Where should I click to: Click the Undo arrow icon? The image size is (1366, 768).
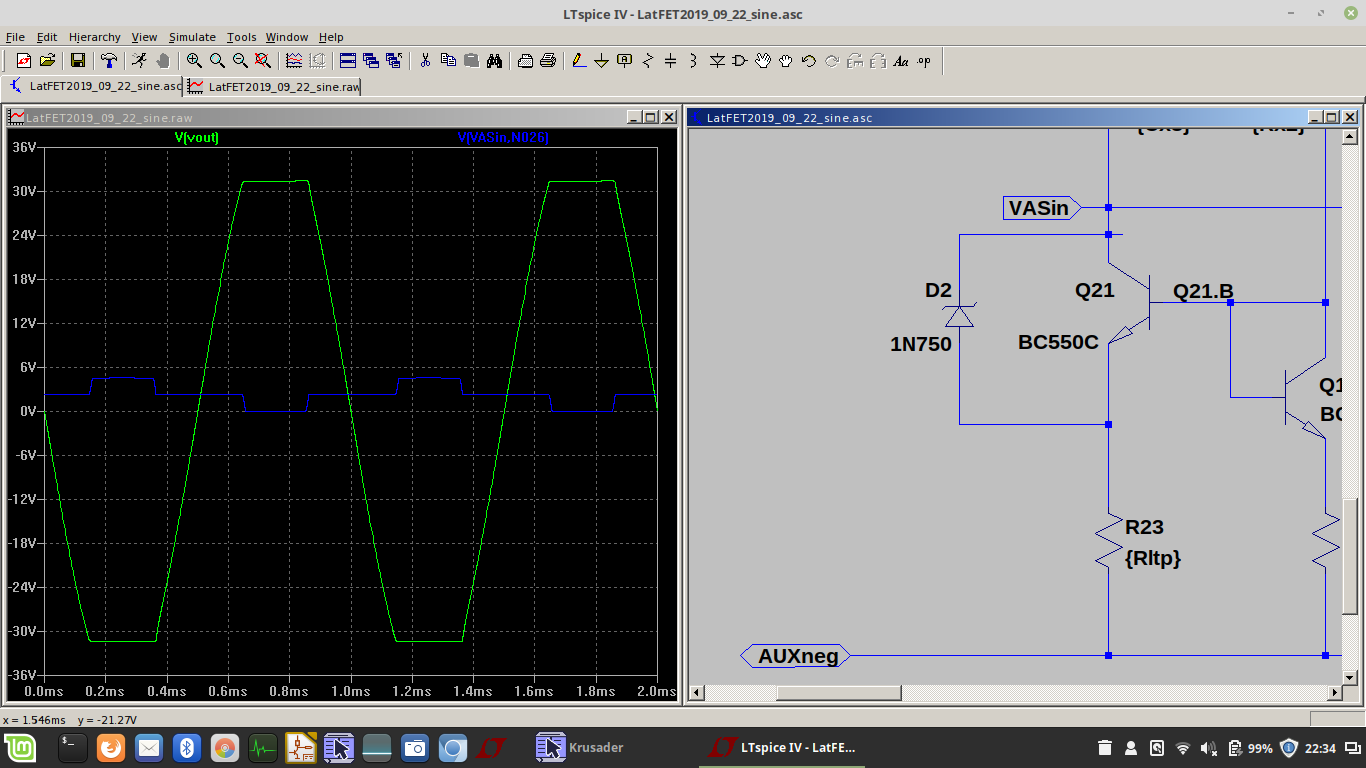[x=809, y=61]
